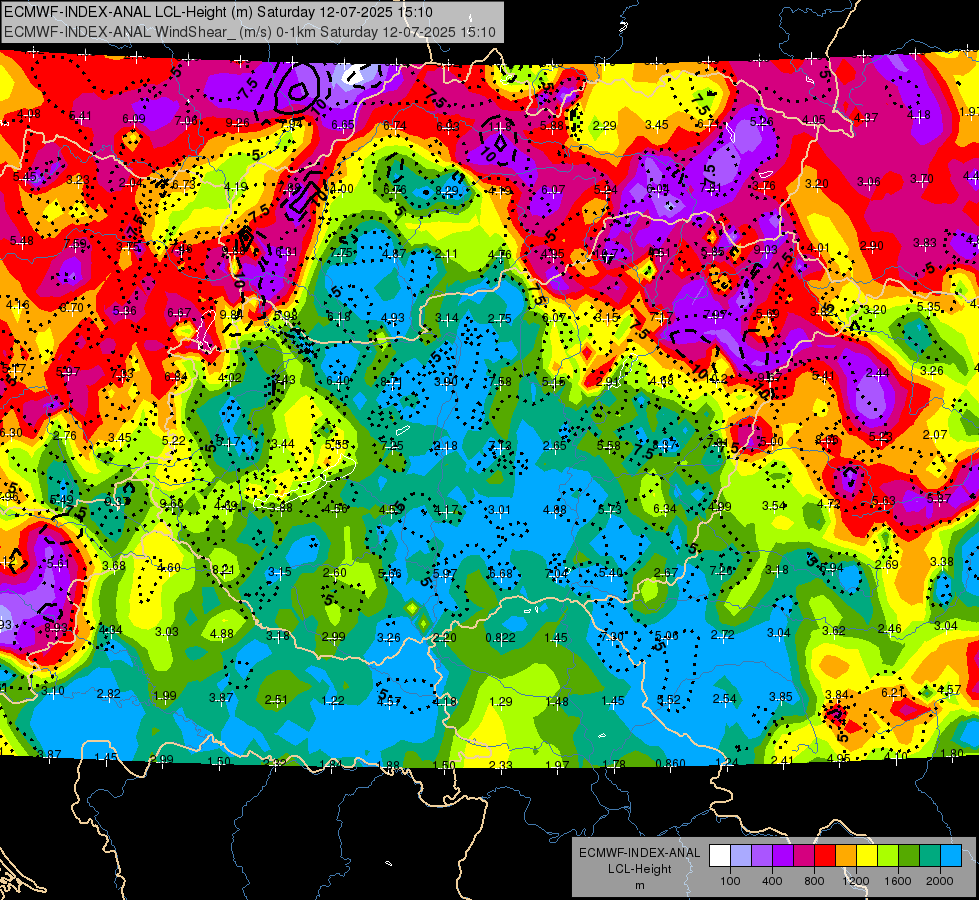Click the orange legend swatch
The image size is (979, 900).
pyautogui.click(x=846, y=856)
